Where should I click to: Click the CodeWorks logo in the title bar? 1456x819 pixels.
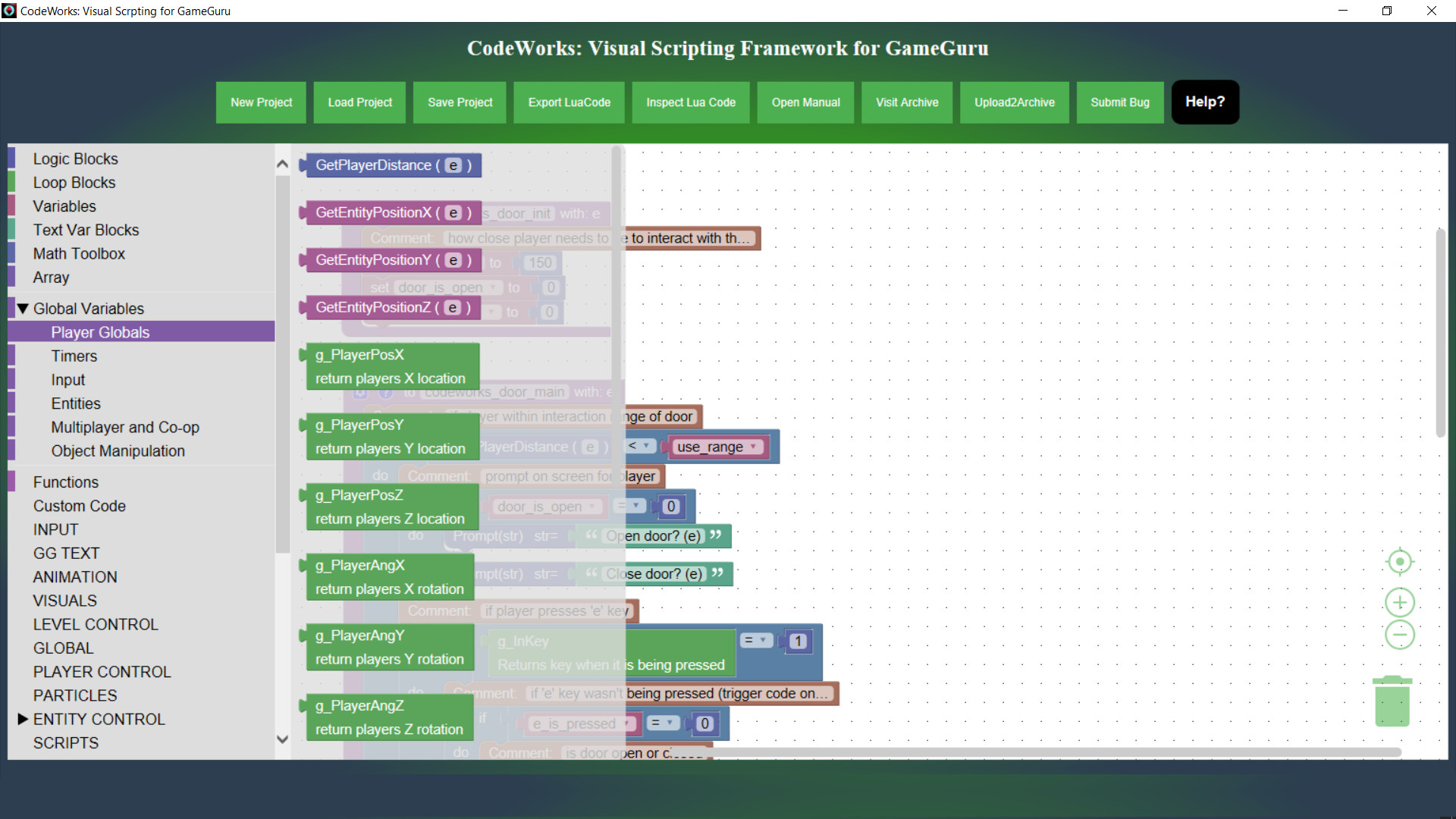[x=11, y=11]
